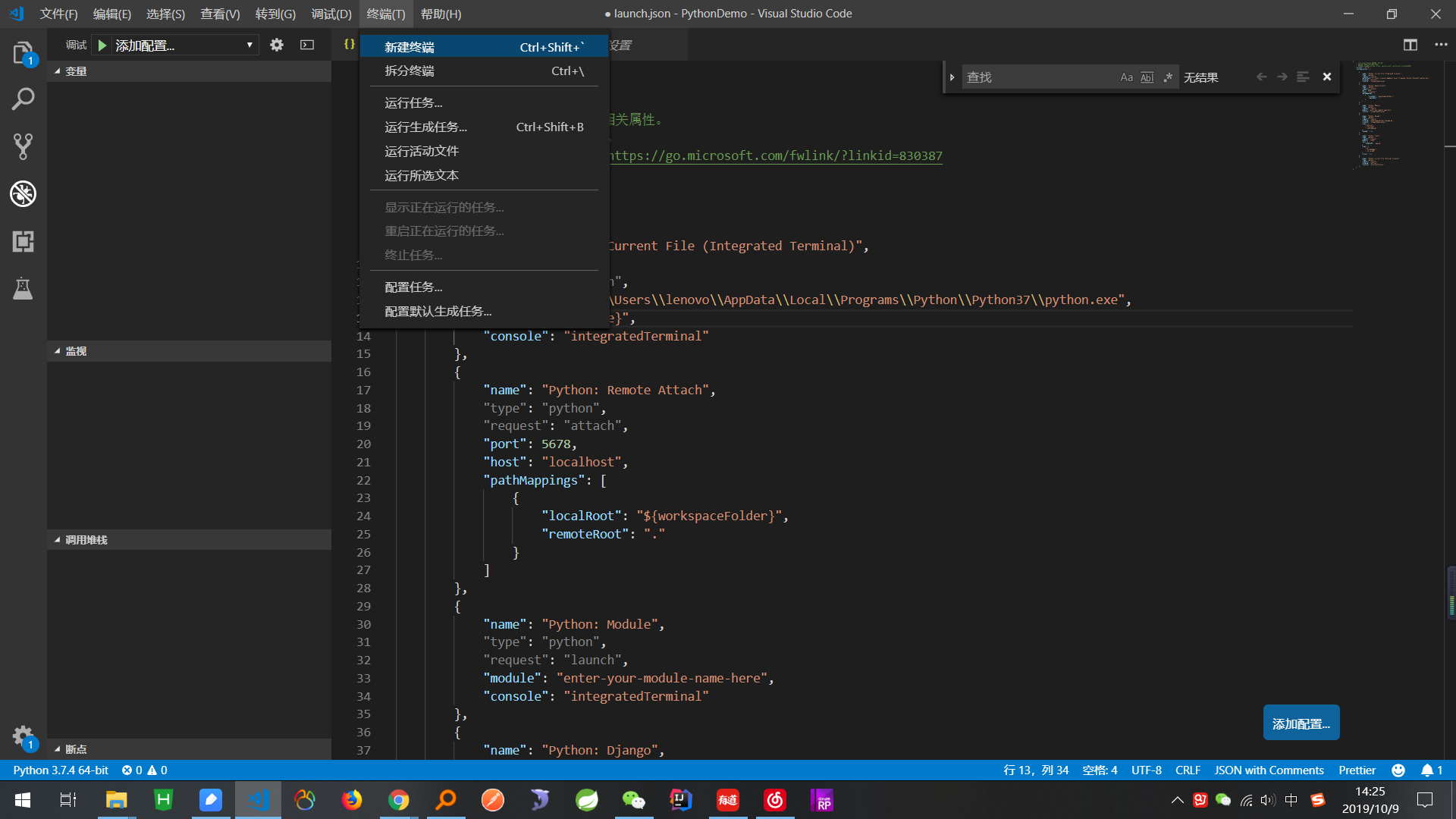Open File Explorer from the taskbar
Image resolution: width=1456 pixels, height=819 pixels.
[116, 800]
